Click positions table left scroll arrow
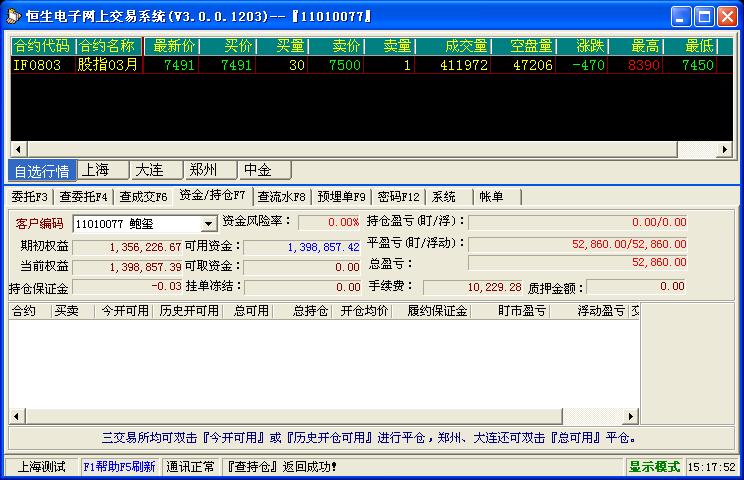 tap(17, 416)
